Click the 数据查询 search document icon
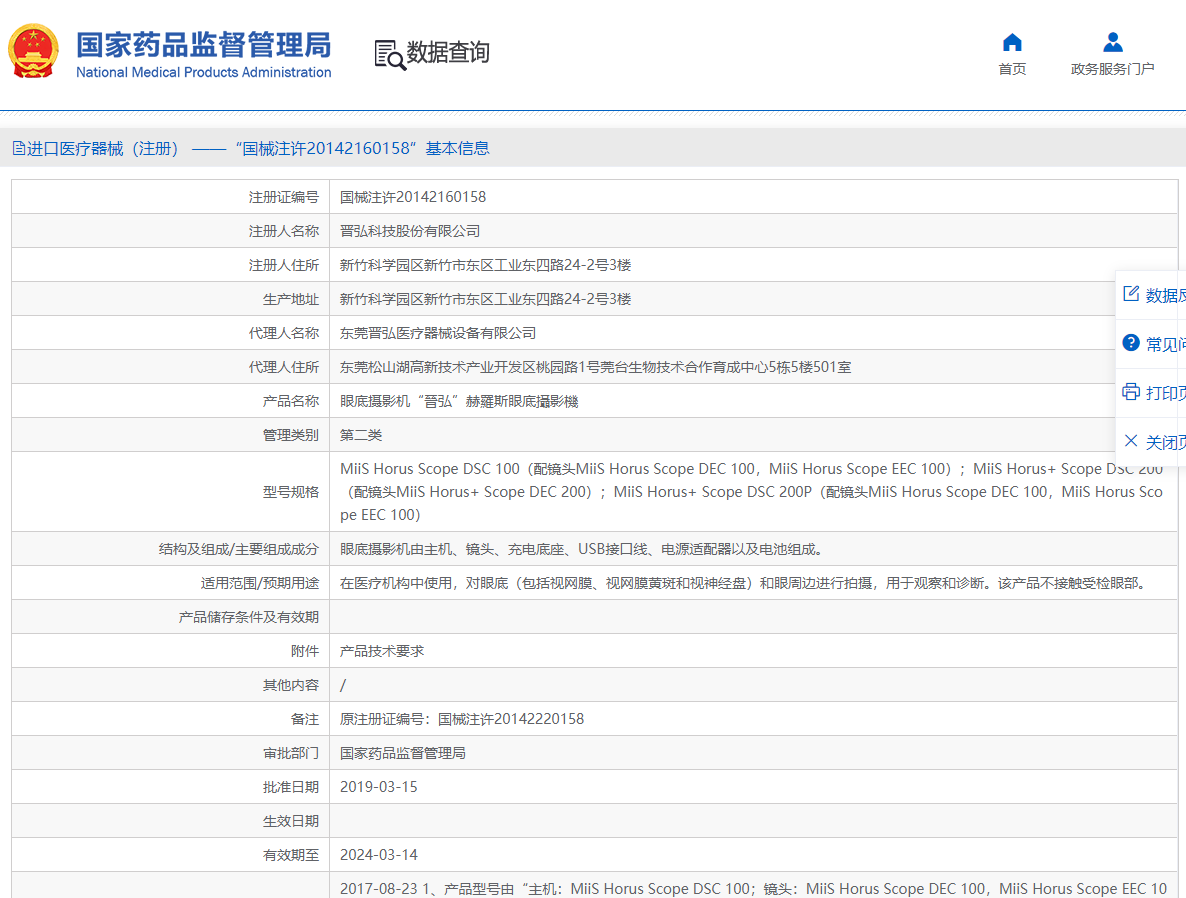Image resolution: width=1186 pixels, height=898 pixels. tap(390, 54)
